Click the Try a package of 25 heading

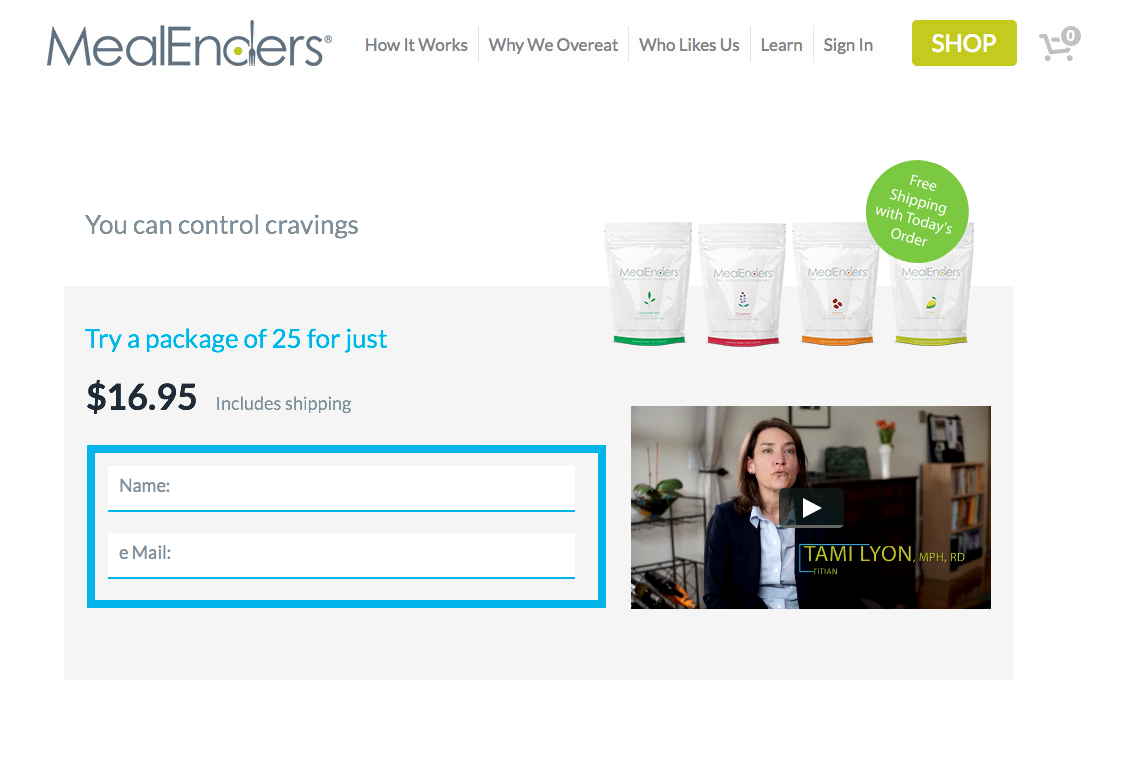pyautogui.click(x=236, y=339)
